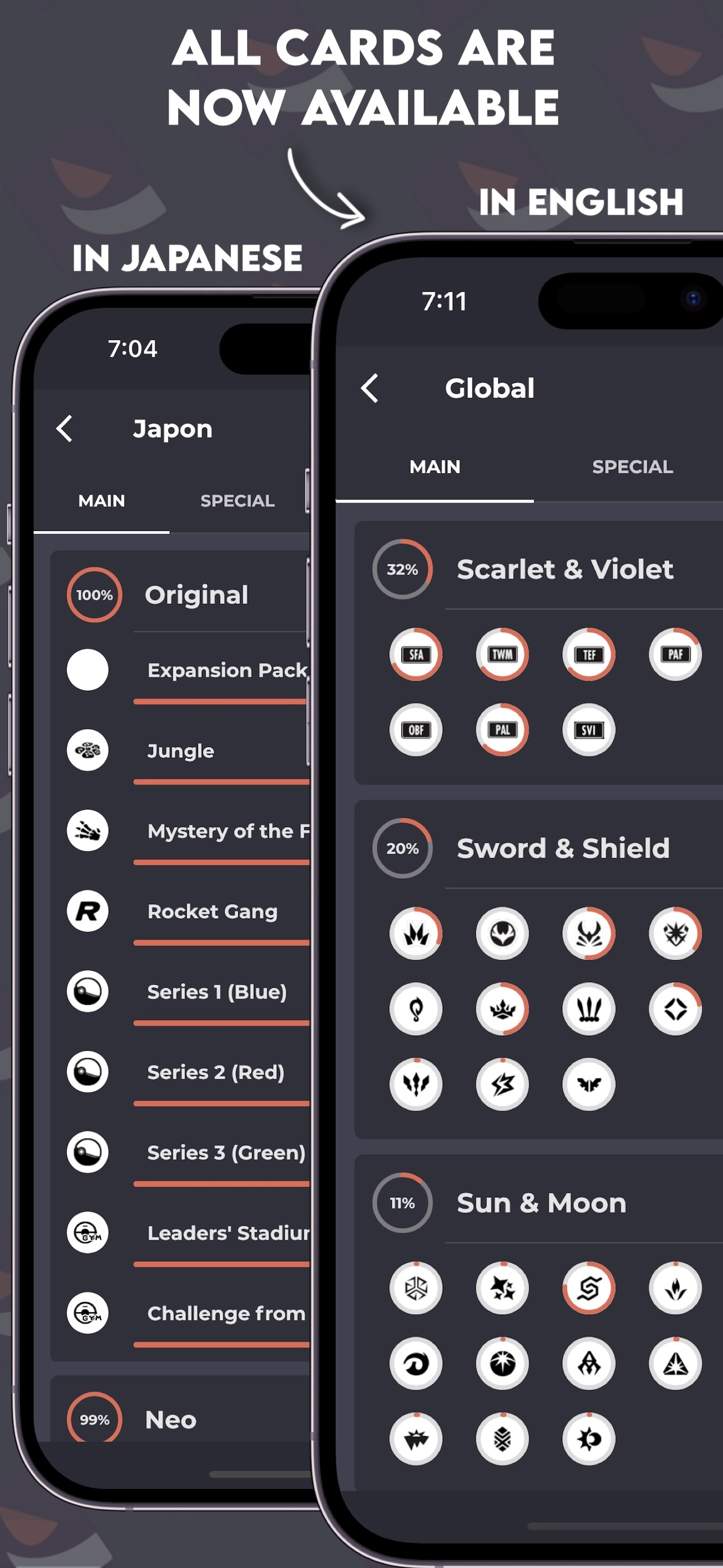The width and height of the screenshot is (723, 1568).
Task: Open the hexagonal S set in Sun & Moon
Action: point(589,1288)
